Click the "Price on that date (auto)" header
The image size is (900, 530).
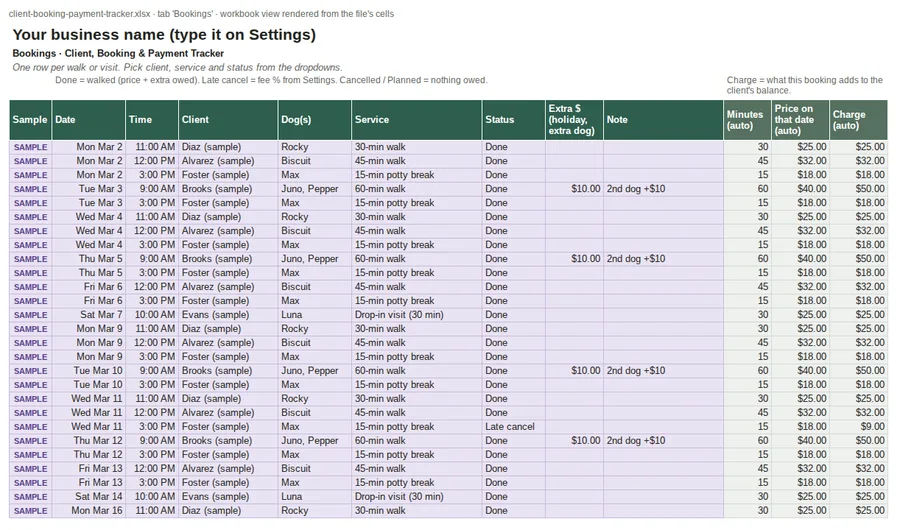click(x=800, y=119)
